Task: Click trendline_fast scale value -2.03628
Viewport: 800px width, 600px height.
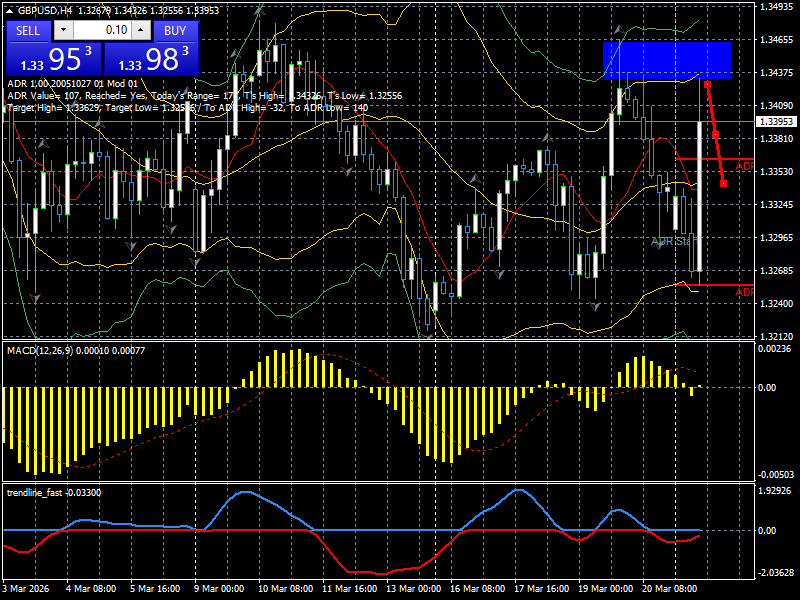Action: (776, 573)
